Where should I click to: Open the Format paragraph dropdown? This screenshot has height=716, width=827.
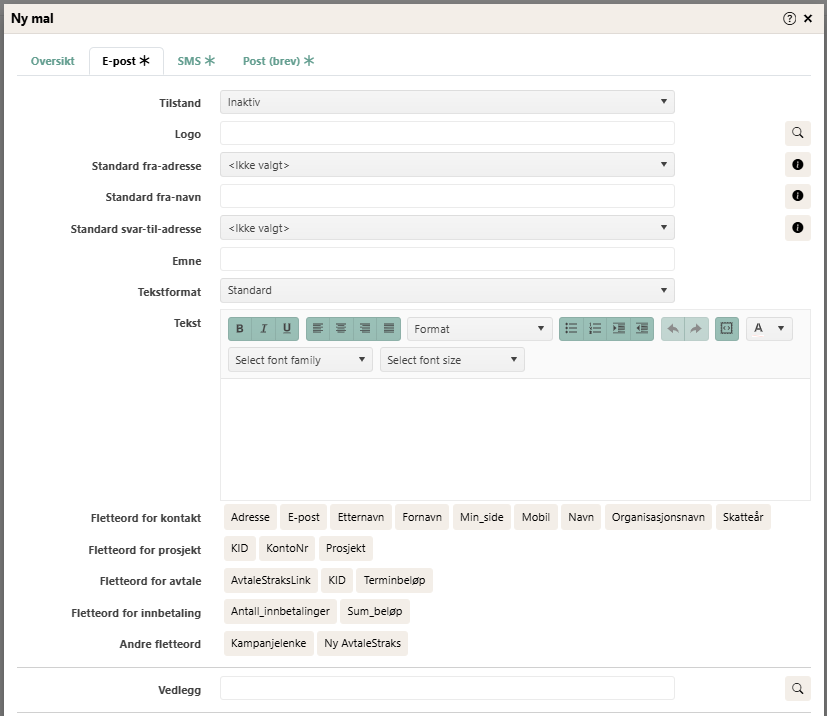479,328
